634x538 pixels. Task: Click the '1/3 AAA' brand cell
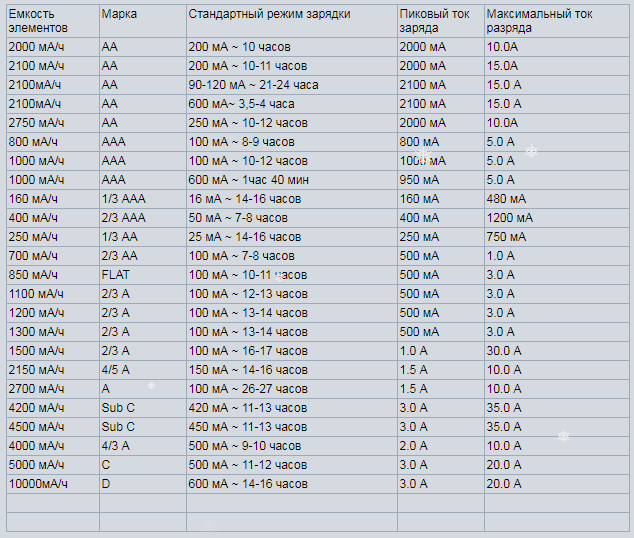click(x=143, y=199)
